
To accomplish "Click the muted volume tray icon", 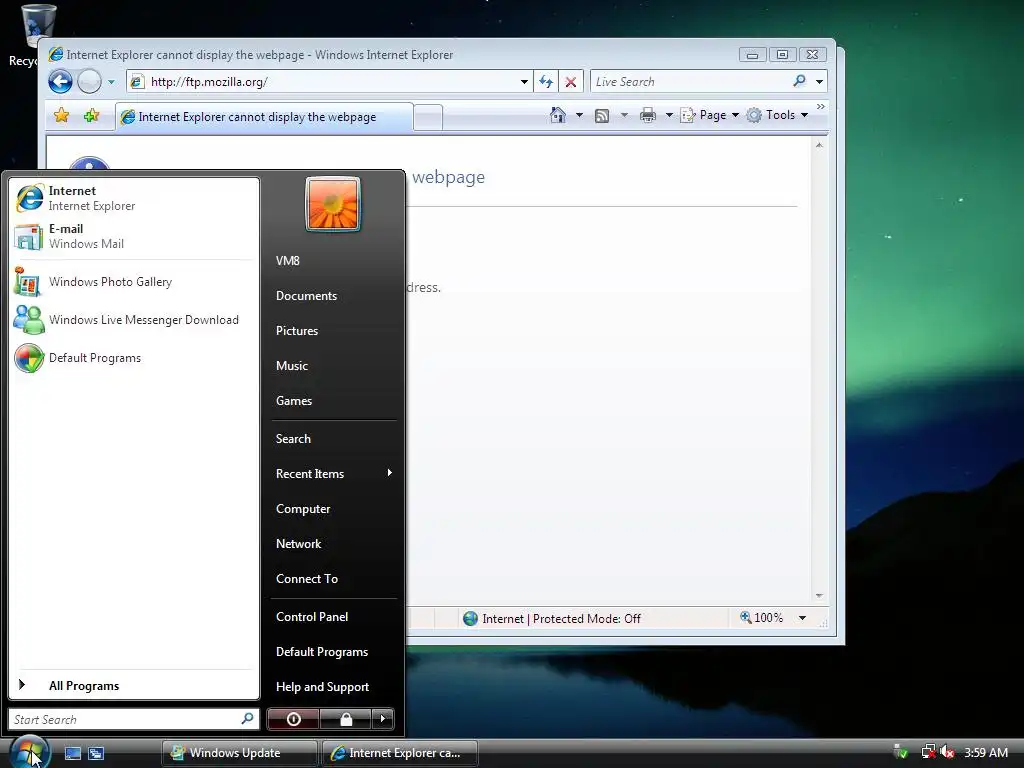I will (x=947, y=752).
